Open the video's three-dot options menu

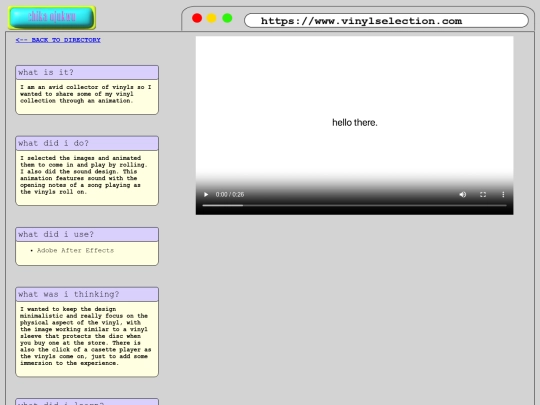tap(503, 195)
